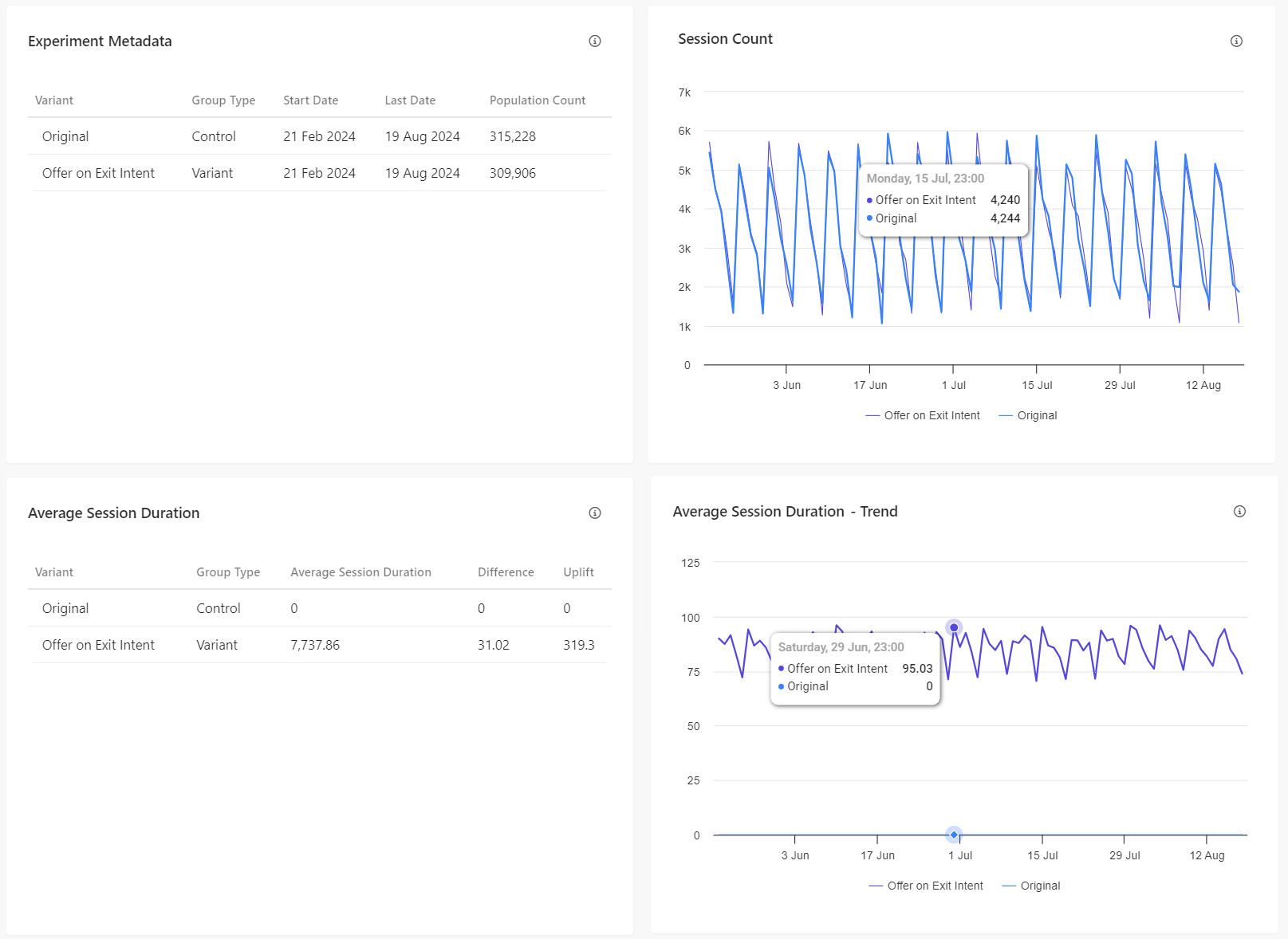This screenshot has width=1288, height=939.
Task: Click the 31.02 difference value
Action: tap(494, 645)
